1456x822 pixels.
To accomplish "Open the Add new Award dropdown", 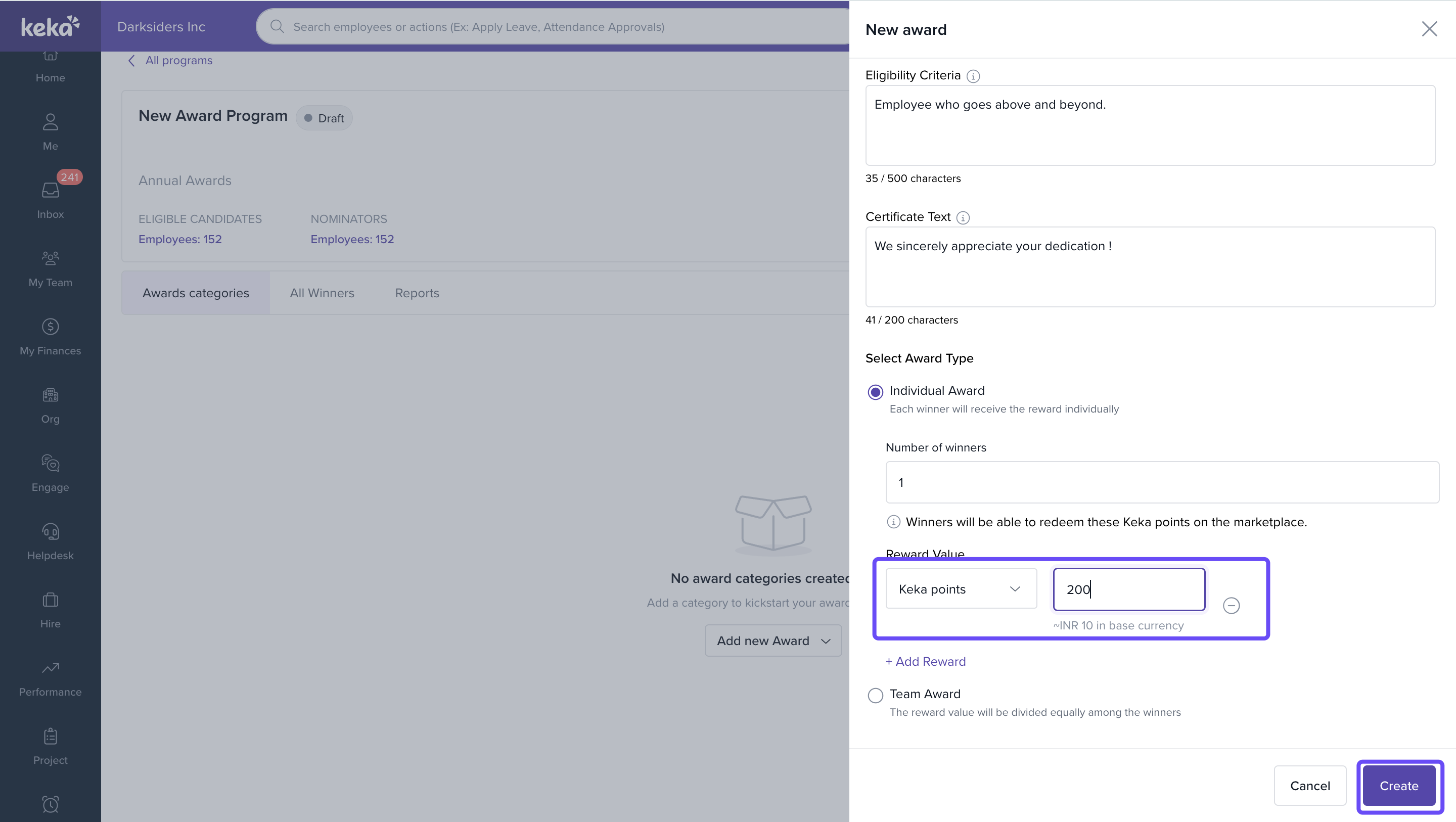I will click(772, 641).
